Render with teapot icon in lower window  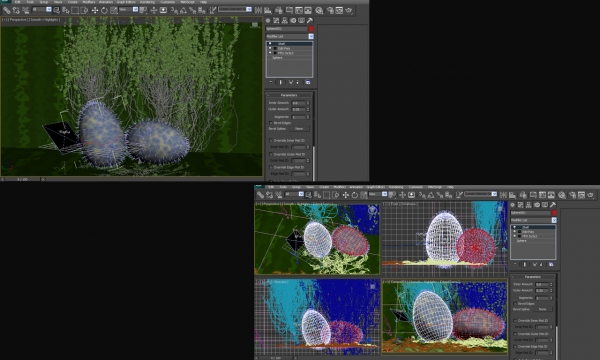coord(591,195)
